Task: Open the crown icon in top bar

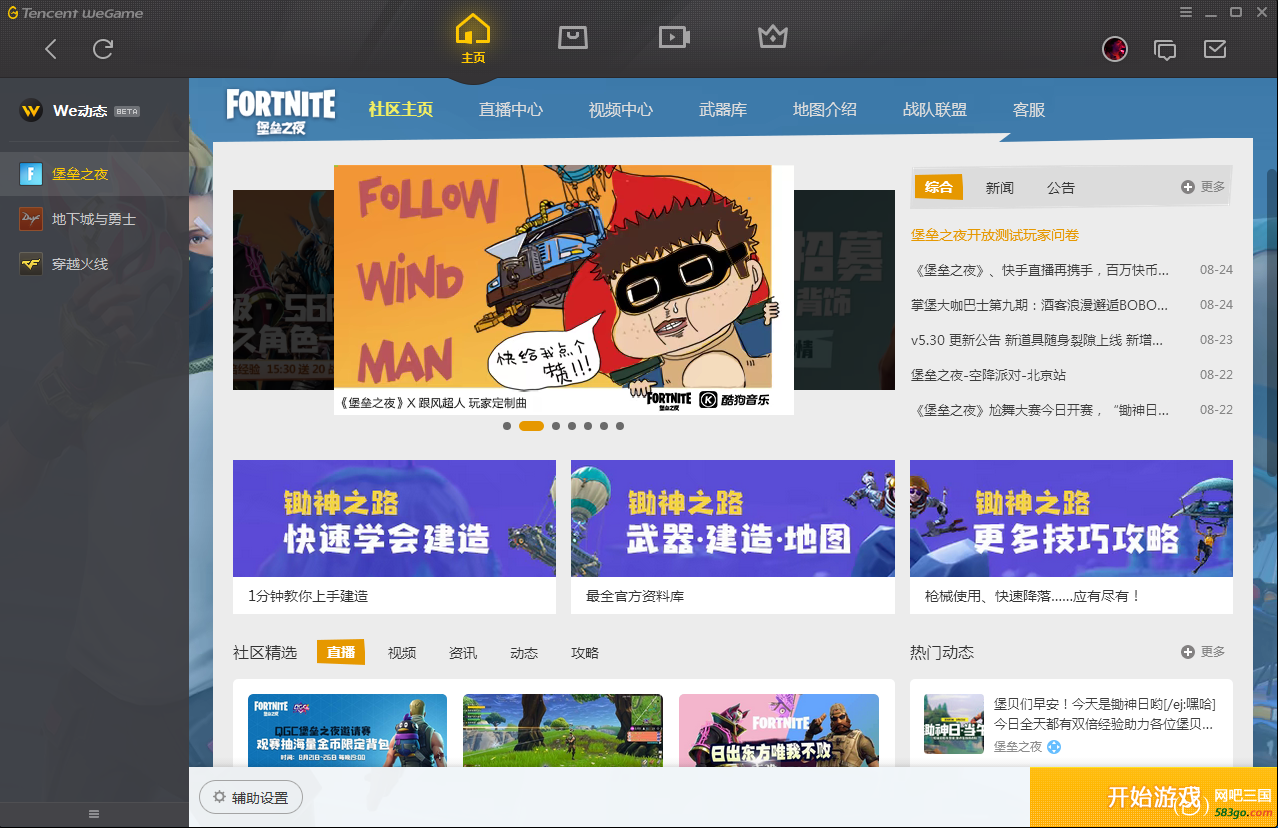Action: click(773, 37)
